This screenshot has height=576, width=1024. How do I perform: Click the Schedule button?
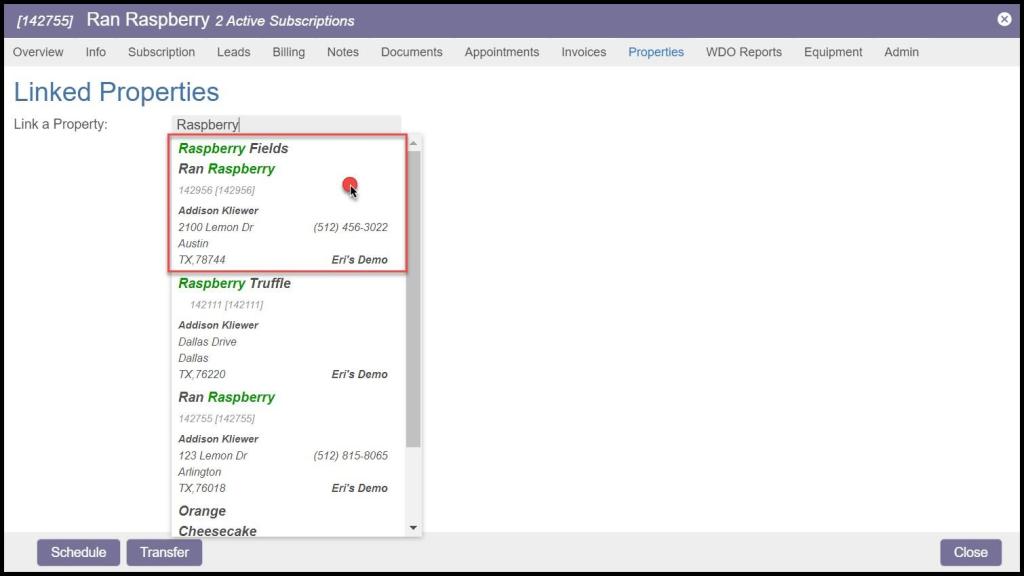(78, 552)
